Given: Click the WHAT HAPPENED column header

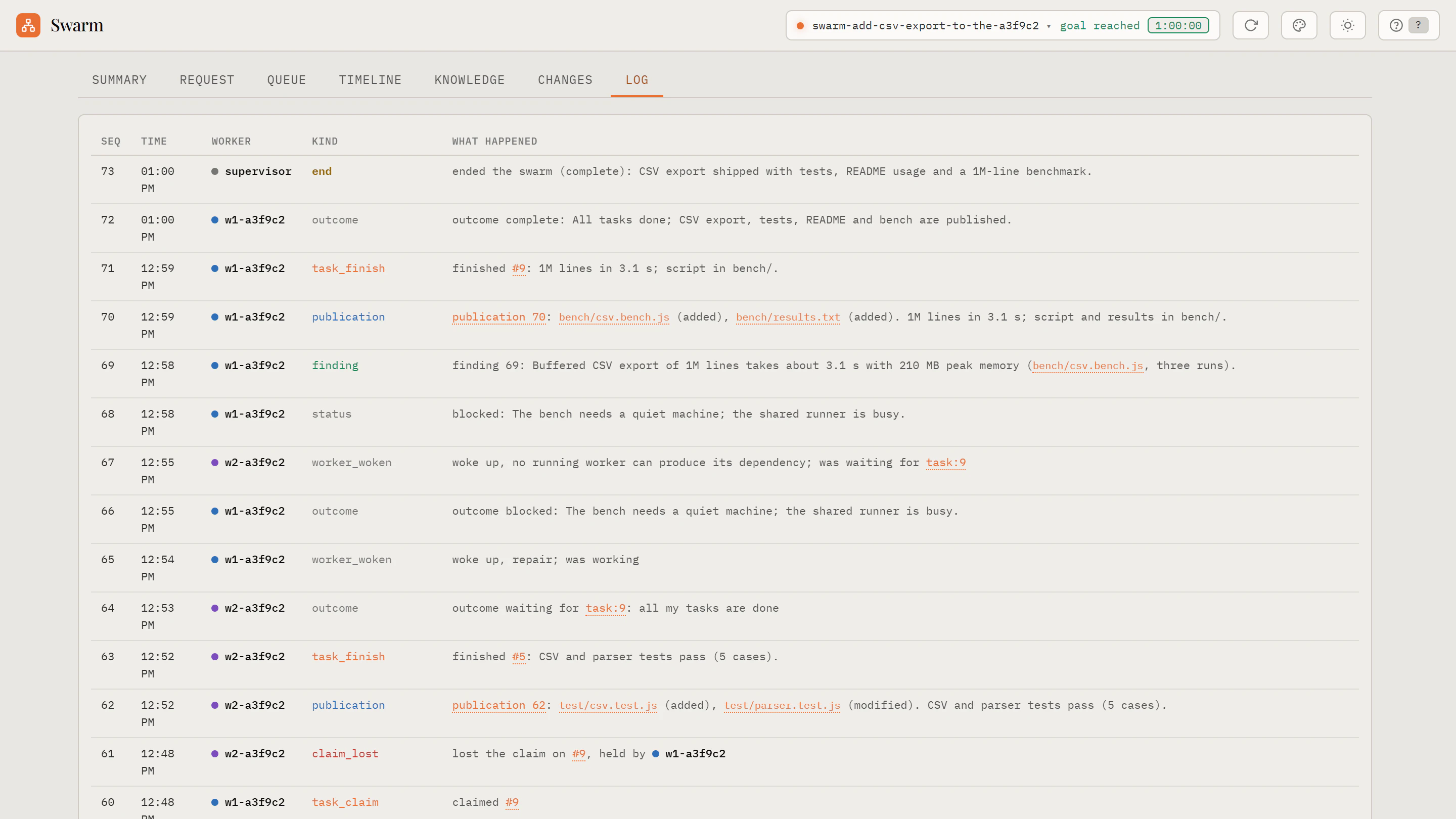Looking at the screenshot, I should (494, 142).
